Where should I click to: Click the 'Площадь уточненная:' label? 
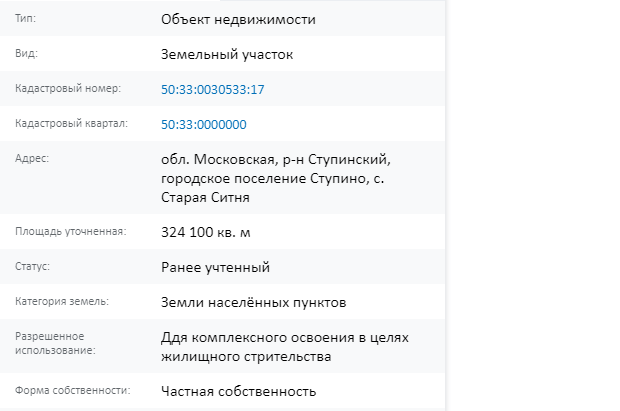pos(71,231)
